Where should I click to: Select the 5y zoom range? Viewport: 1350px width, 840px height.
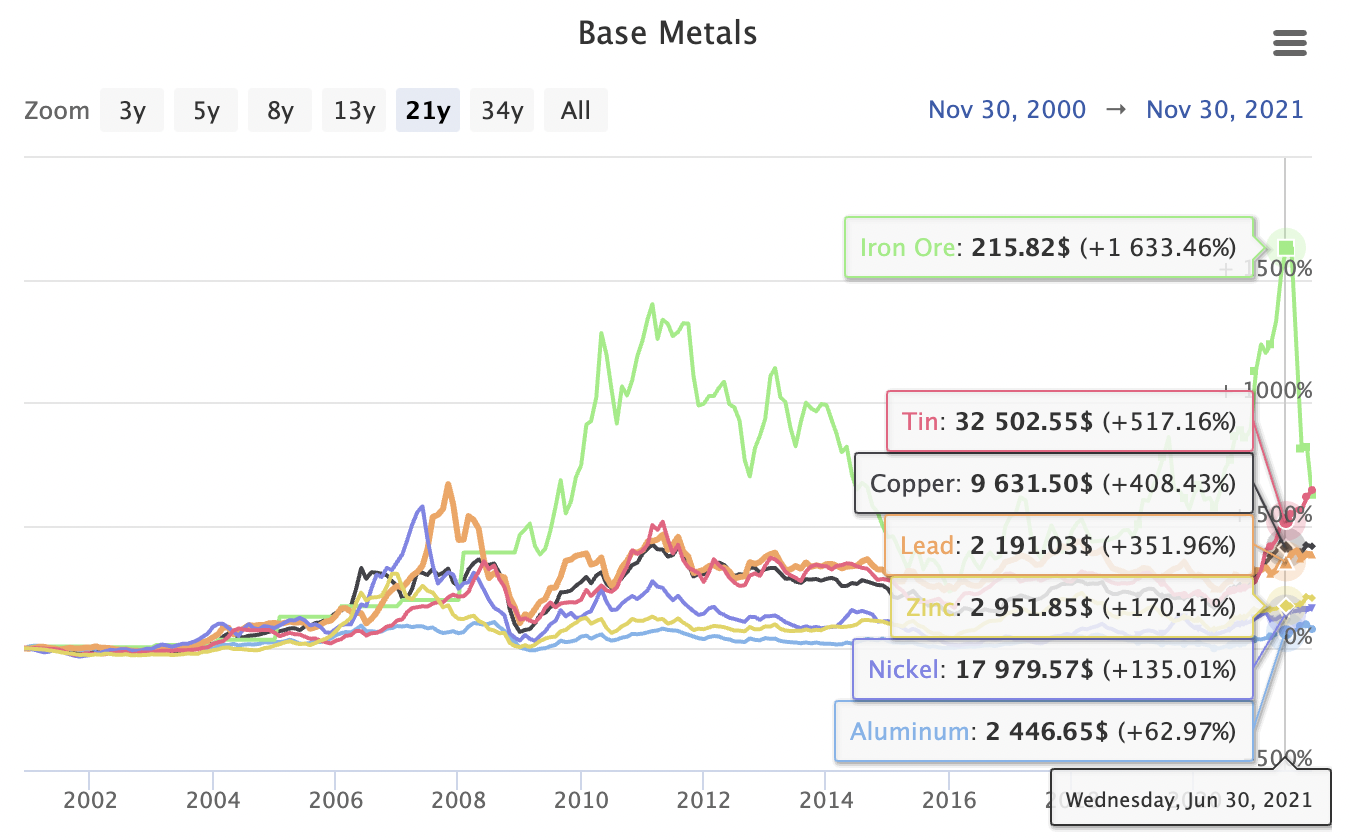pos(206,110)
